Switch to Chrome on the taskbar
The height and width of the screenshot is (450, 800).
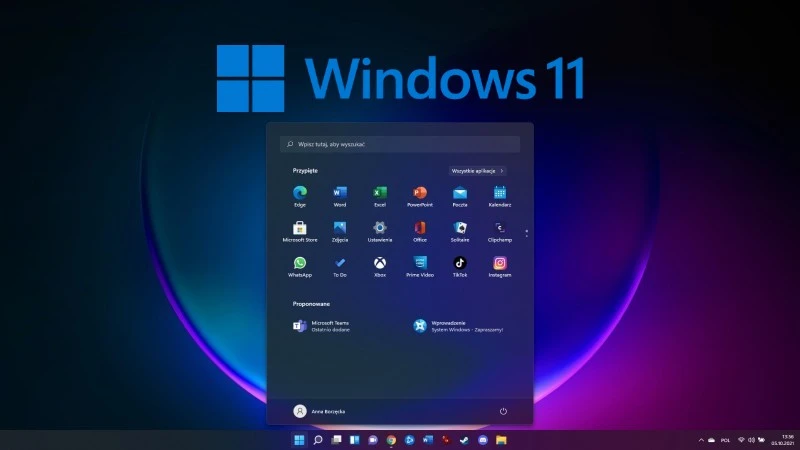pyautogui.click(x=391, y=440)
